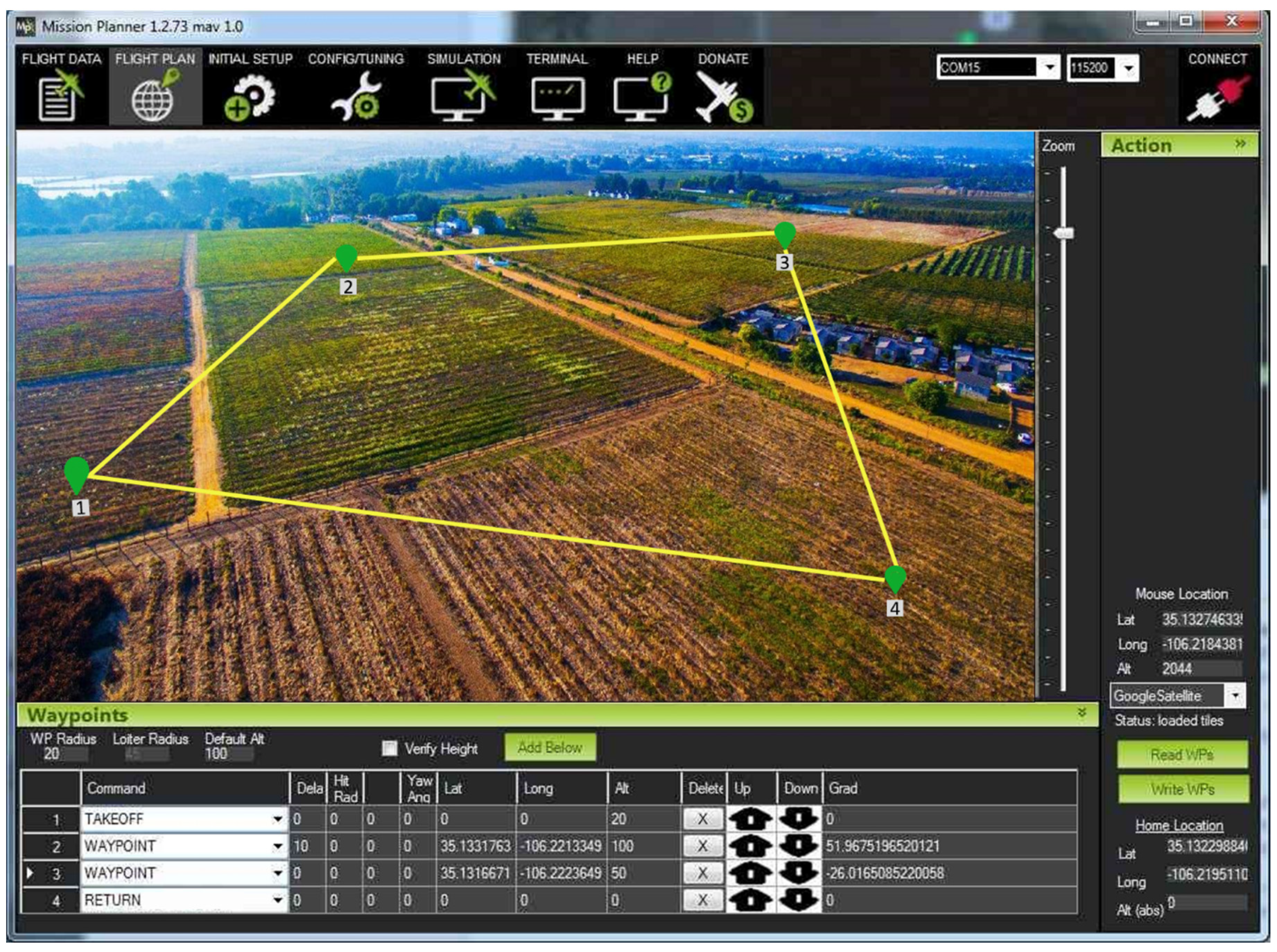Click the Write WPs button

pos(1182,789)
